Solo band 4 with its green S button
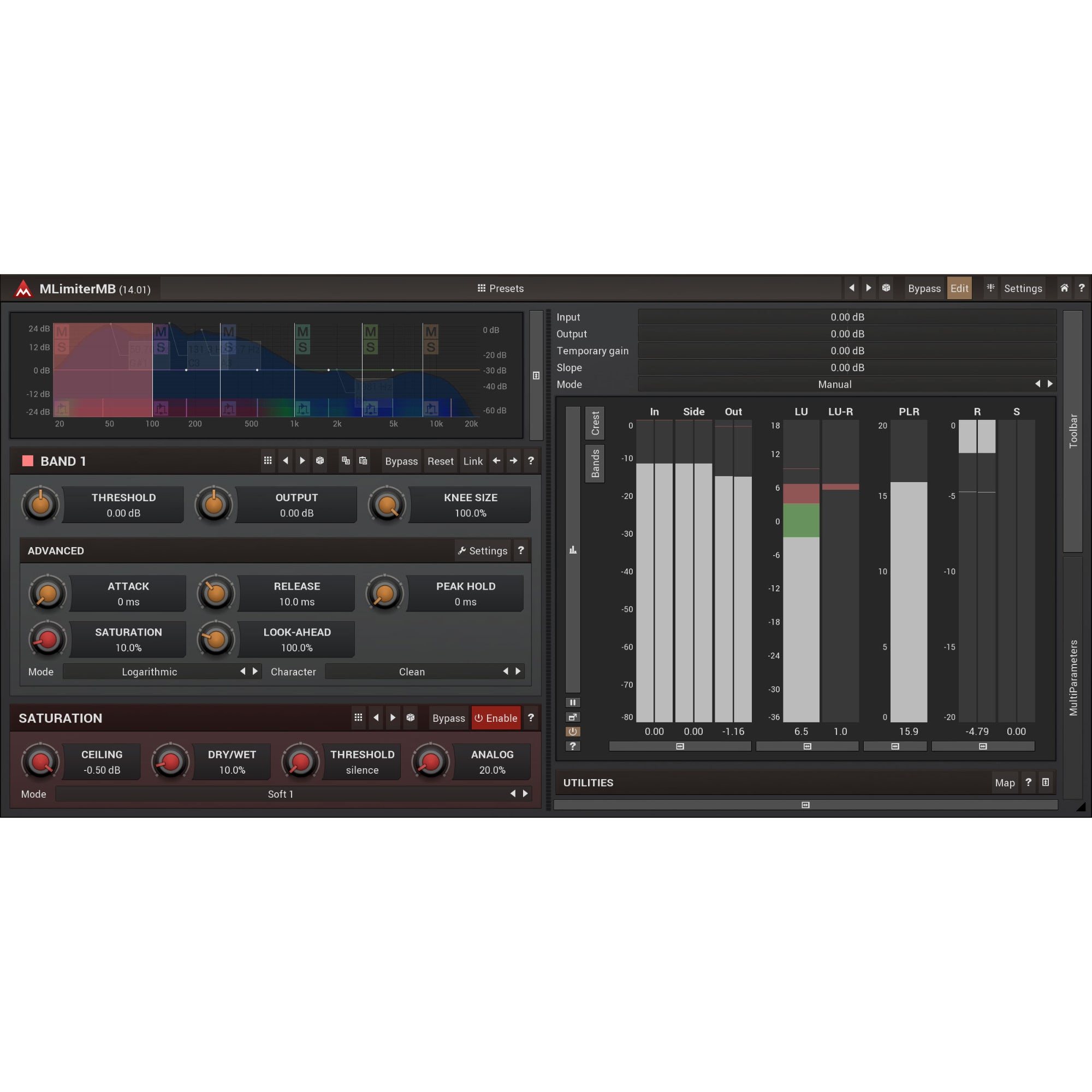This screenshot has width=1092, height=1092. coord(302,347)
